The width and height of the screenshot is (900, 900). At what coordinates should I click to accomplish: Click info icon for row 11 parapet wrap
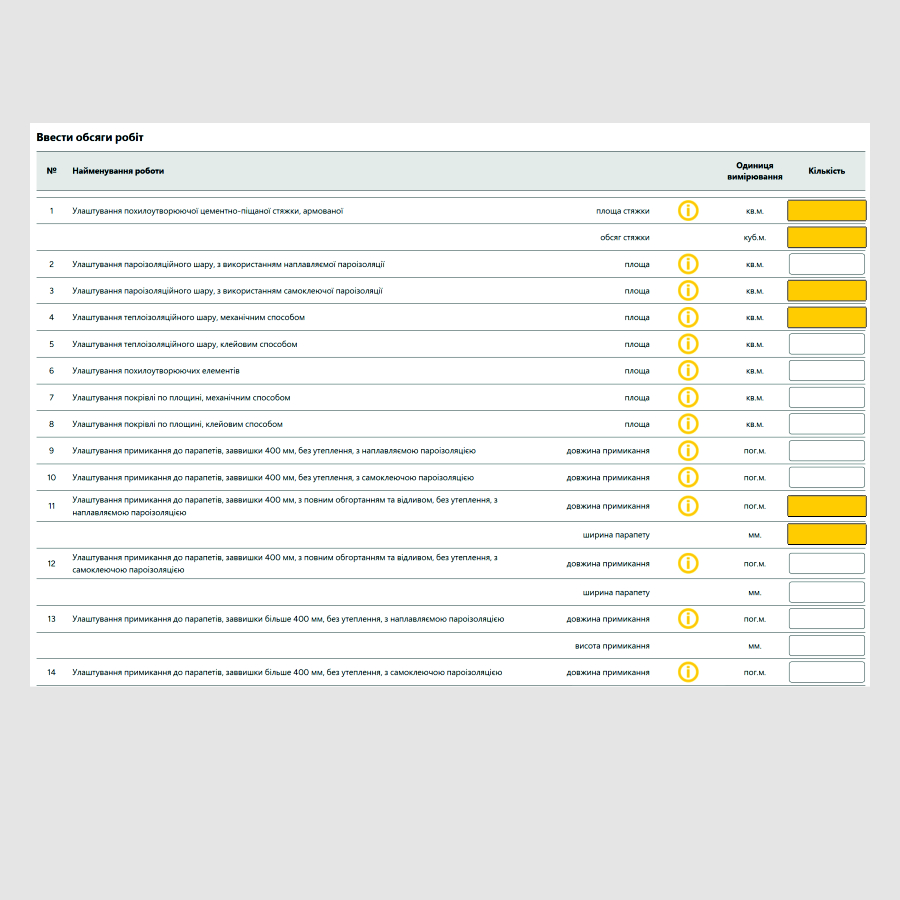pyautogui.click(x=688, y=506)
